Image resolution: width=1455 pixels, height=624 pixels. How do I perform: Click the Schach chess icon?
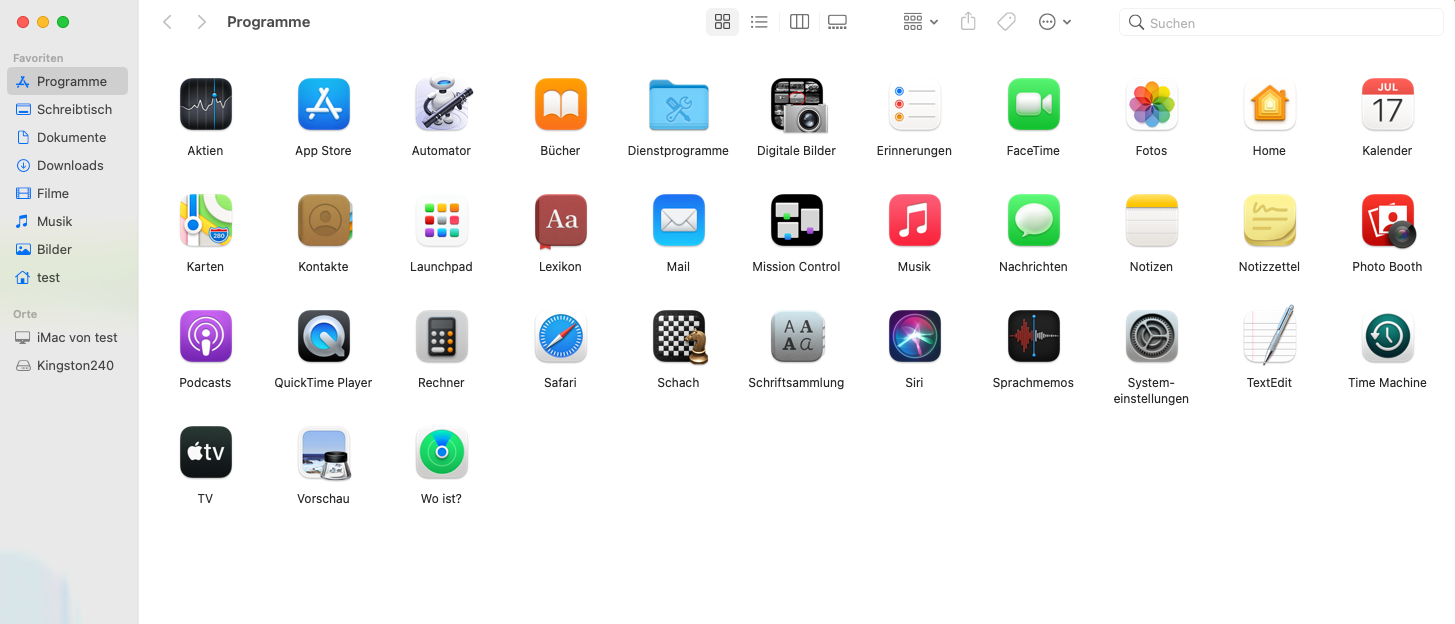coord(680,336)
